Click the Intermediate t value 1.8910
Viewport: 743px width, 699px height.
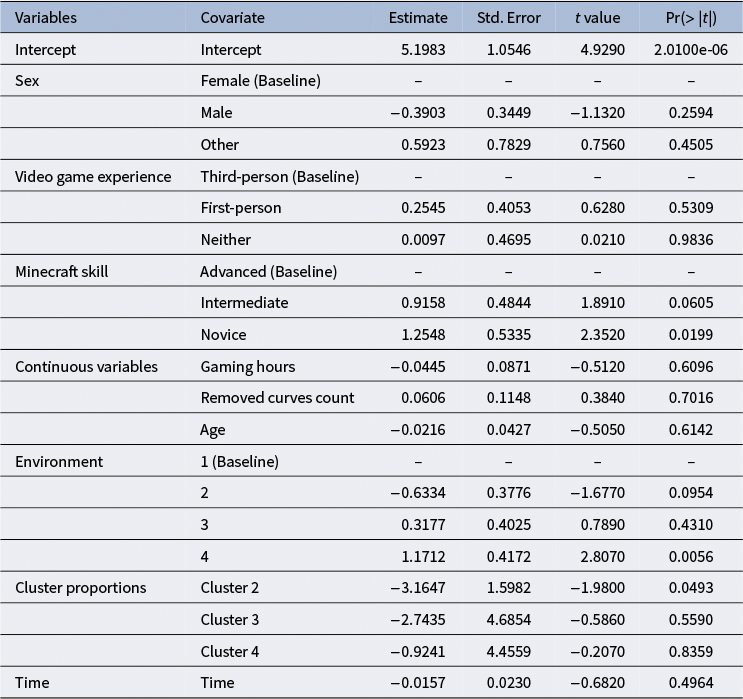(603, 303)
